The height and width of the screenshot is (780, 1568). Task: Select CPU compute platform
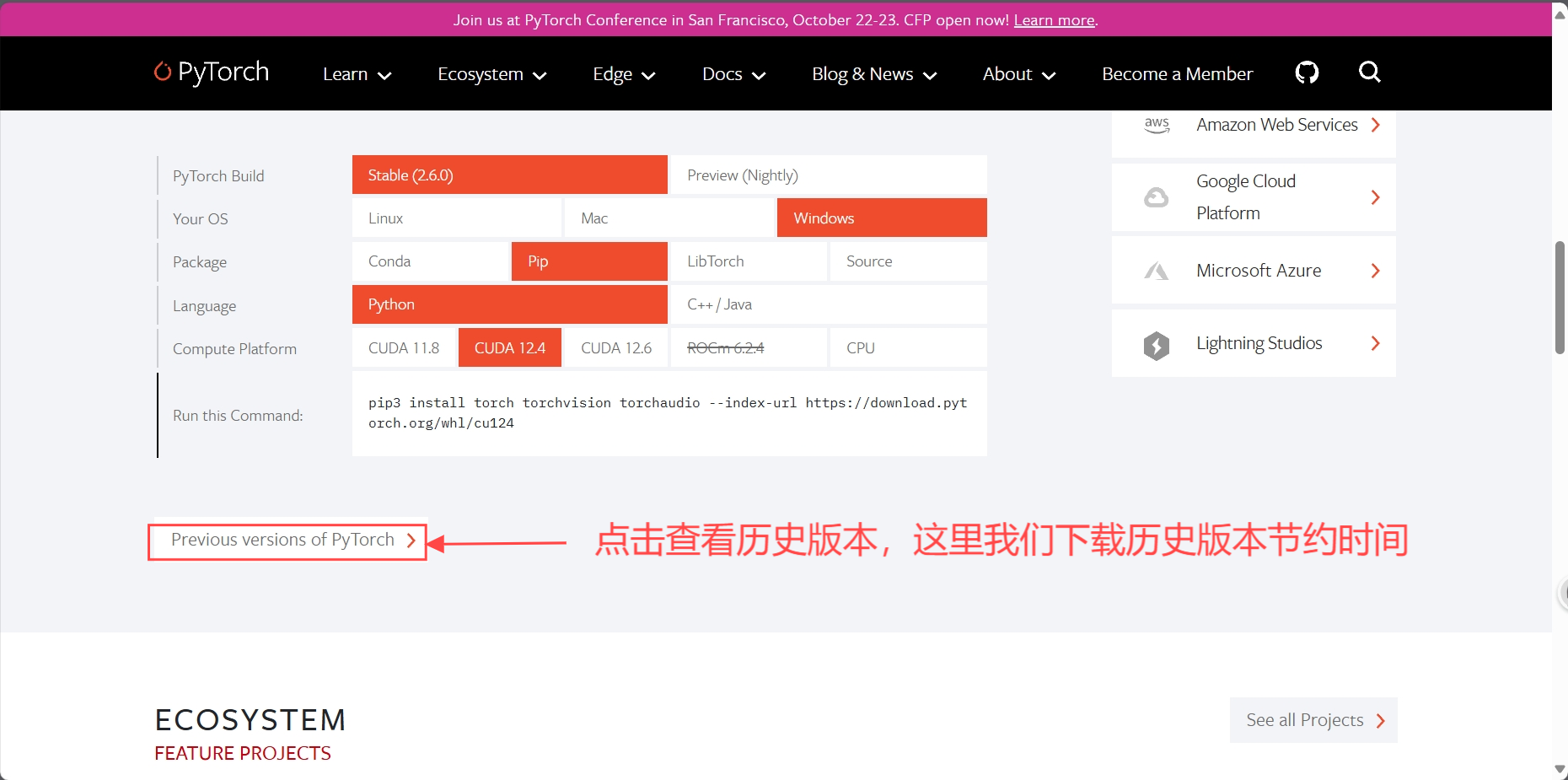click(909, 347)
